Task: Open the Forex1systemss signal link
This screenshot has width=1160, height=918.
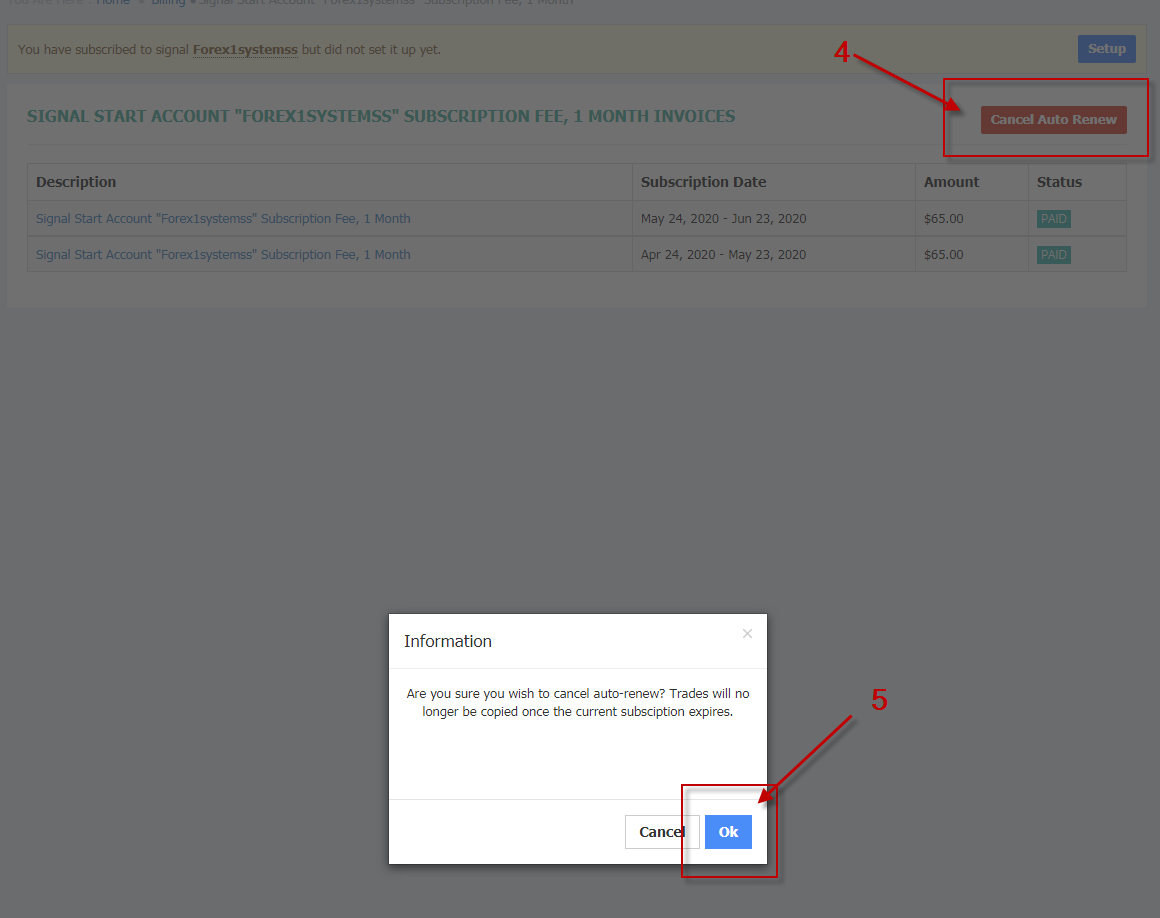Action: tap(245, 50)
